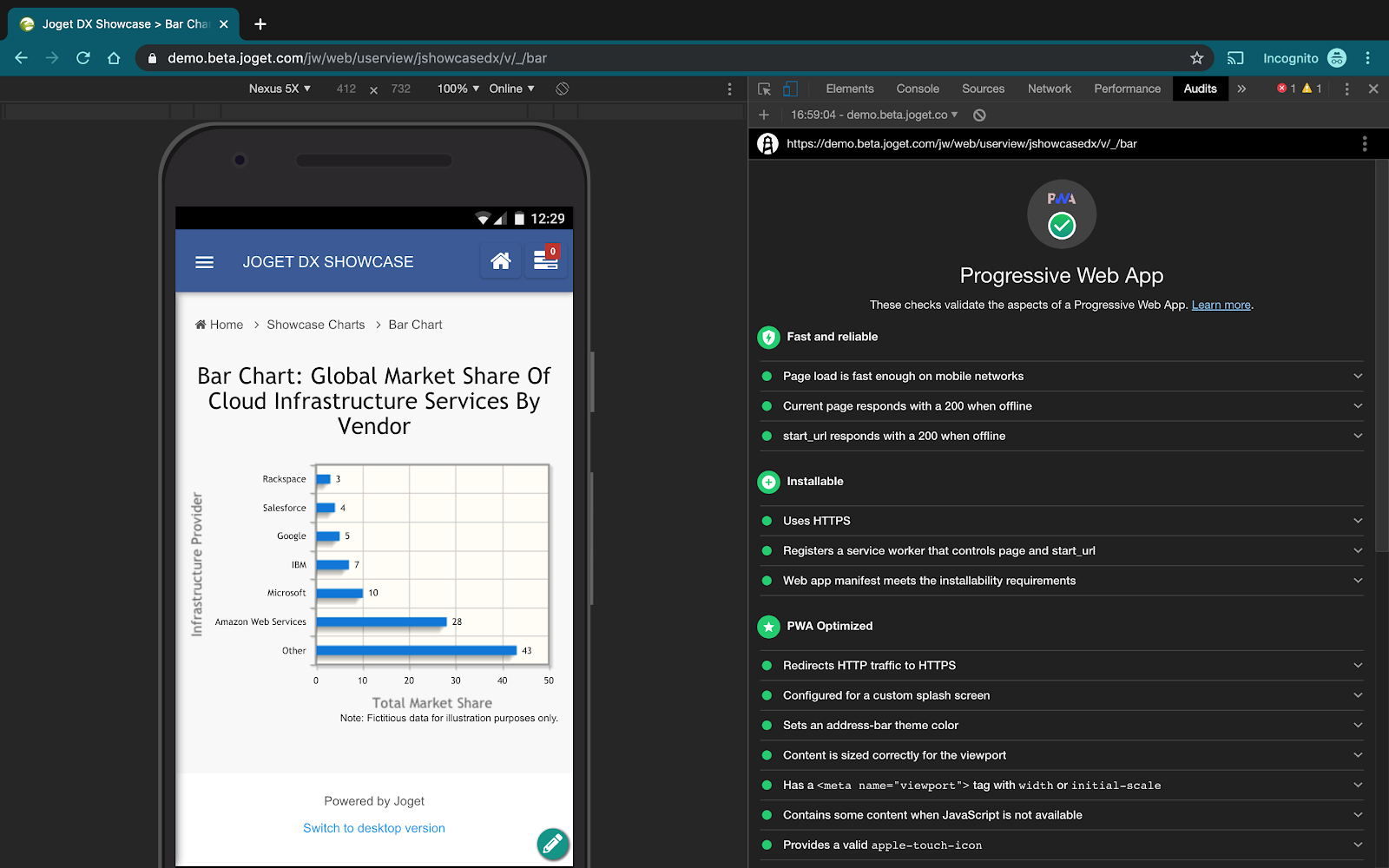Screen dimensions: 1389x868
Task: Click the Bar Chart breadcrumb
Action: 415,325
